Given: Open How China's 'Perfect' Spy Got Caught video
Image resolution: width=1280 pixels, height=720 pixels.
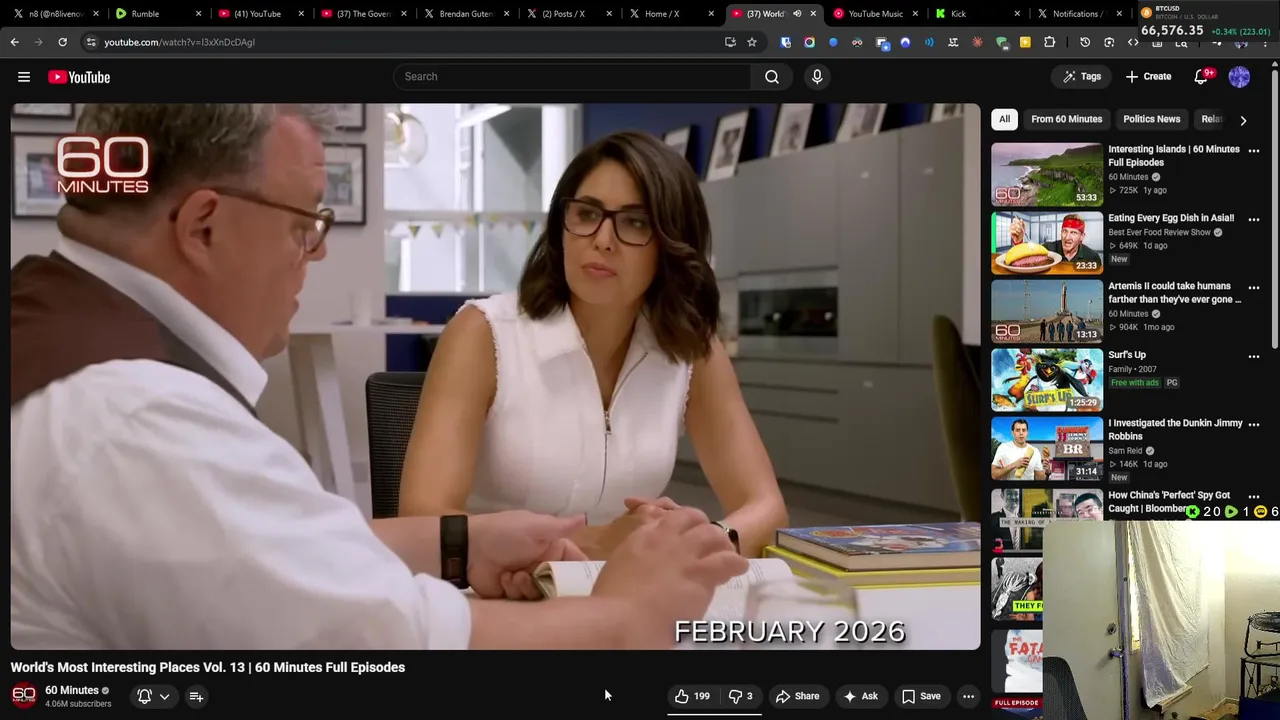Looking at the screenshot, I should tap(1169, 501).
